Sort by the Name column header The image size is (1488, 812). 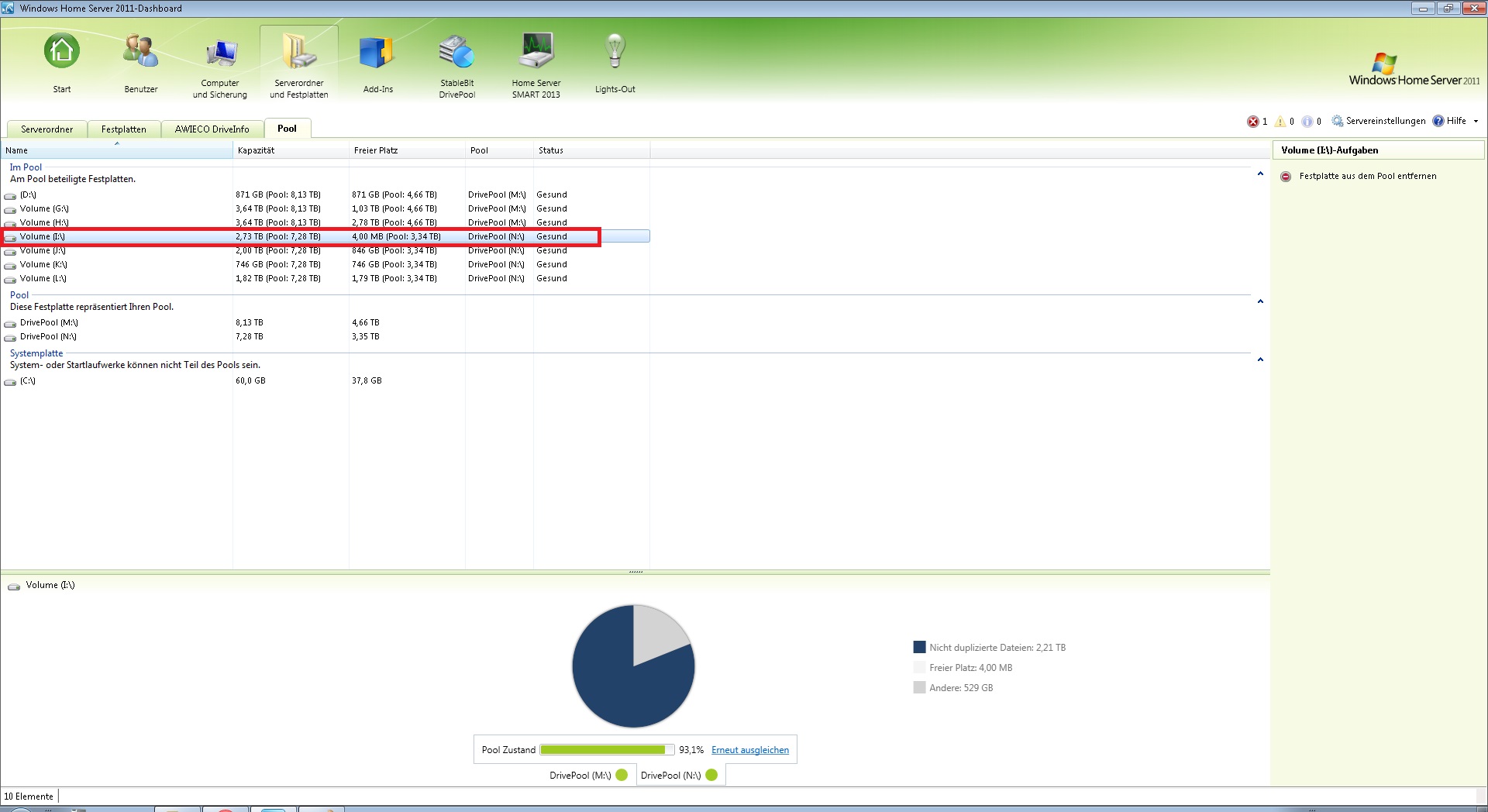tap(117, 150)
